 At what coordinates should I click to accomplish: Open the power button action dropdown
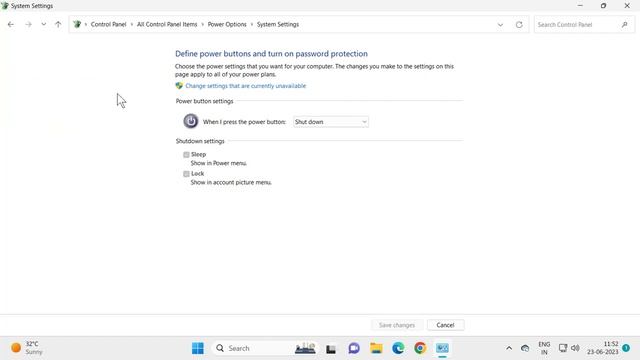point(331,122)
